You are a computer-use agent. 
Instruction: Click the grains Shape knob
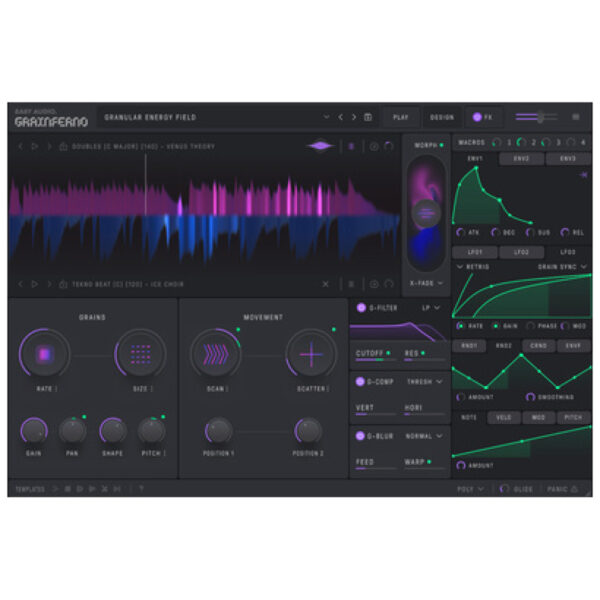pyautogui.click(x=112, y=431)
